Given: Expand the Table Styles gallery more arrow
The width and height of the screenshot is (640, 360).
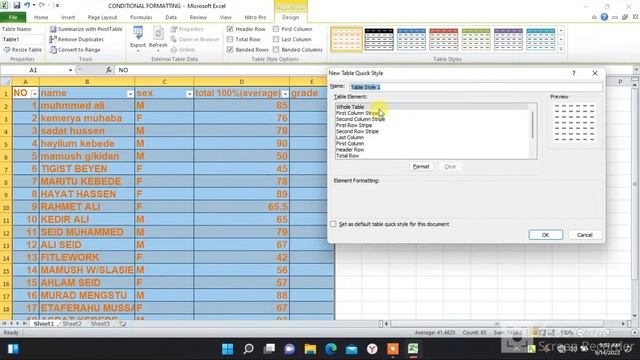Looking at the screenshot, I should click(561, 49).
